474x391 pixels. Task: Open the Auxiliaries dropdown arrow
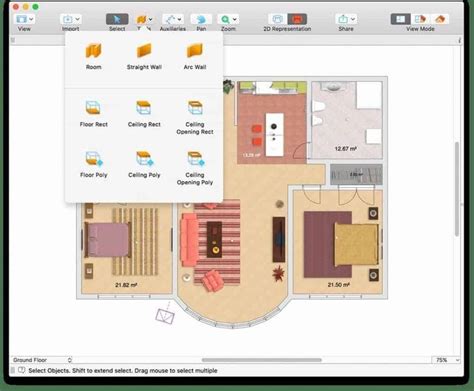[x=179, y=19]
